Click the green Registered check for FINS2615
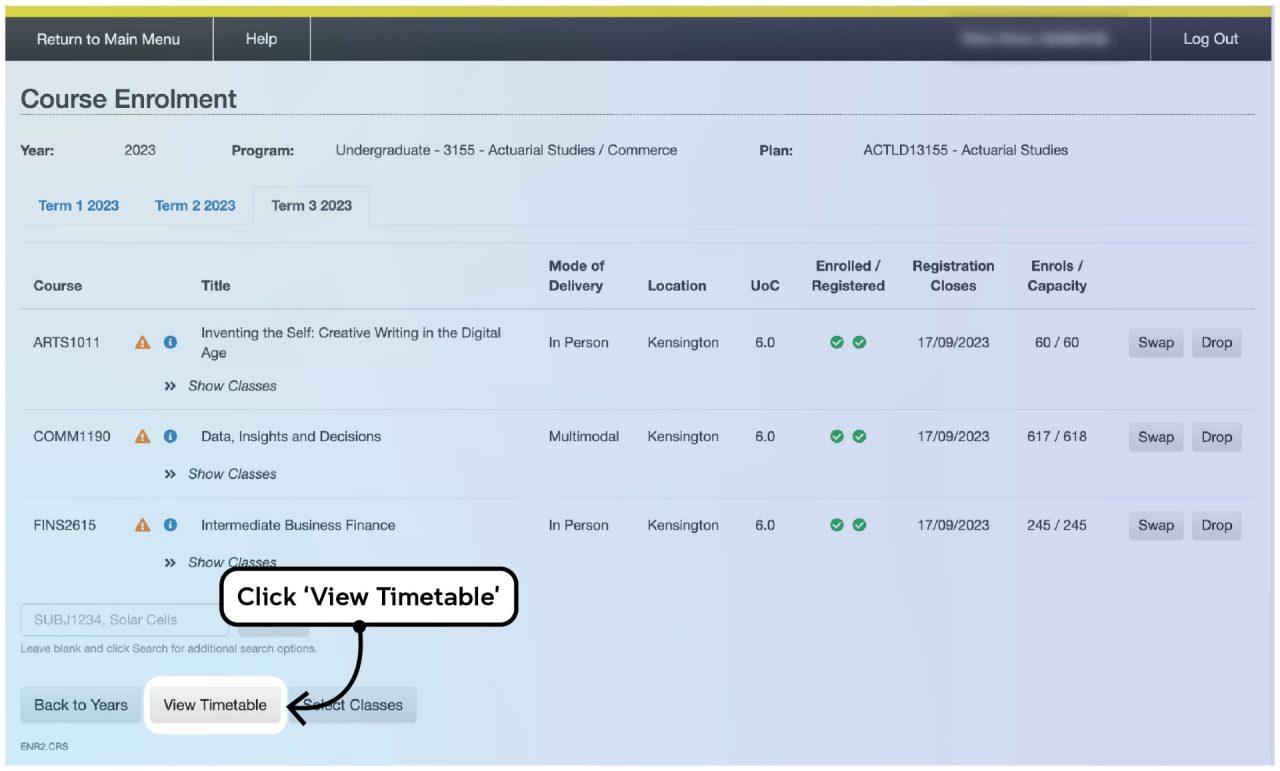Image resolution: width=1280 pixels, height=771 pixels. pos(858,525)
